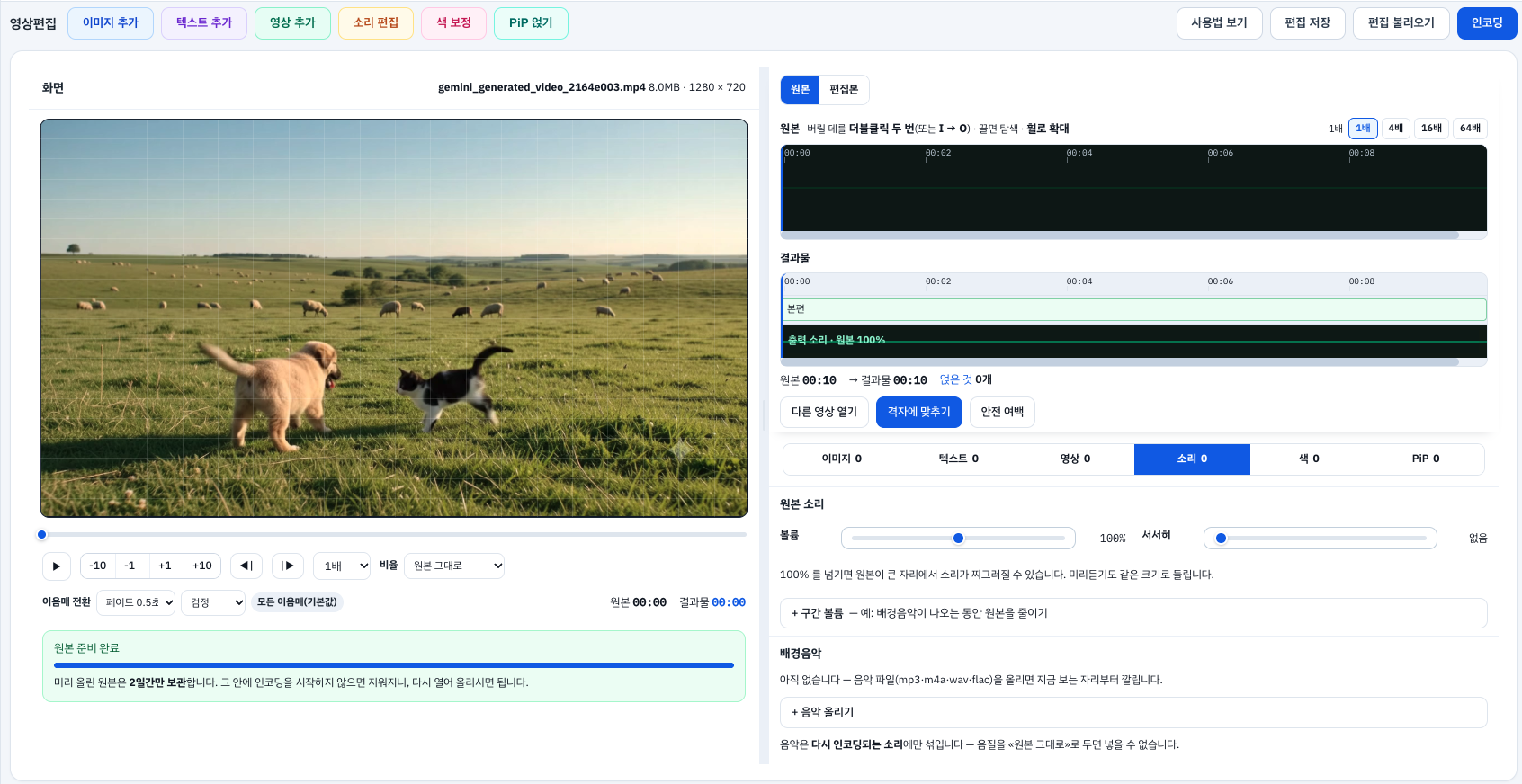Step to the next frame
This screenshot has width=1522, height=784.
[x=288, y=566]
